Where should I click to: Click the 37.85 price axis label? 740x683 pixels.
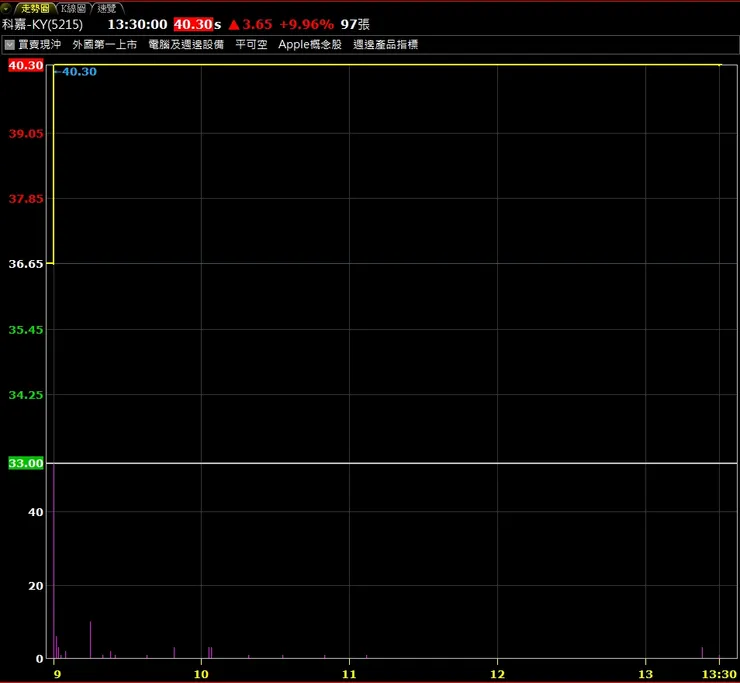[x=26, y=199]
